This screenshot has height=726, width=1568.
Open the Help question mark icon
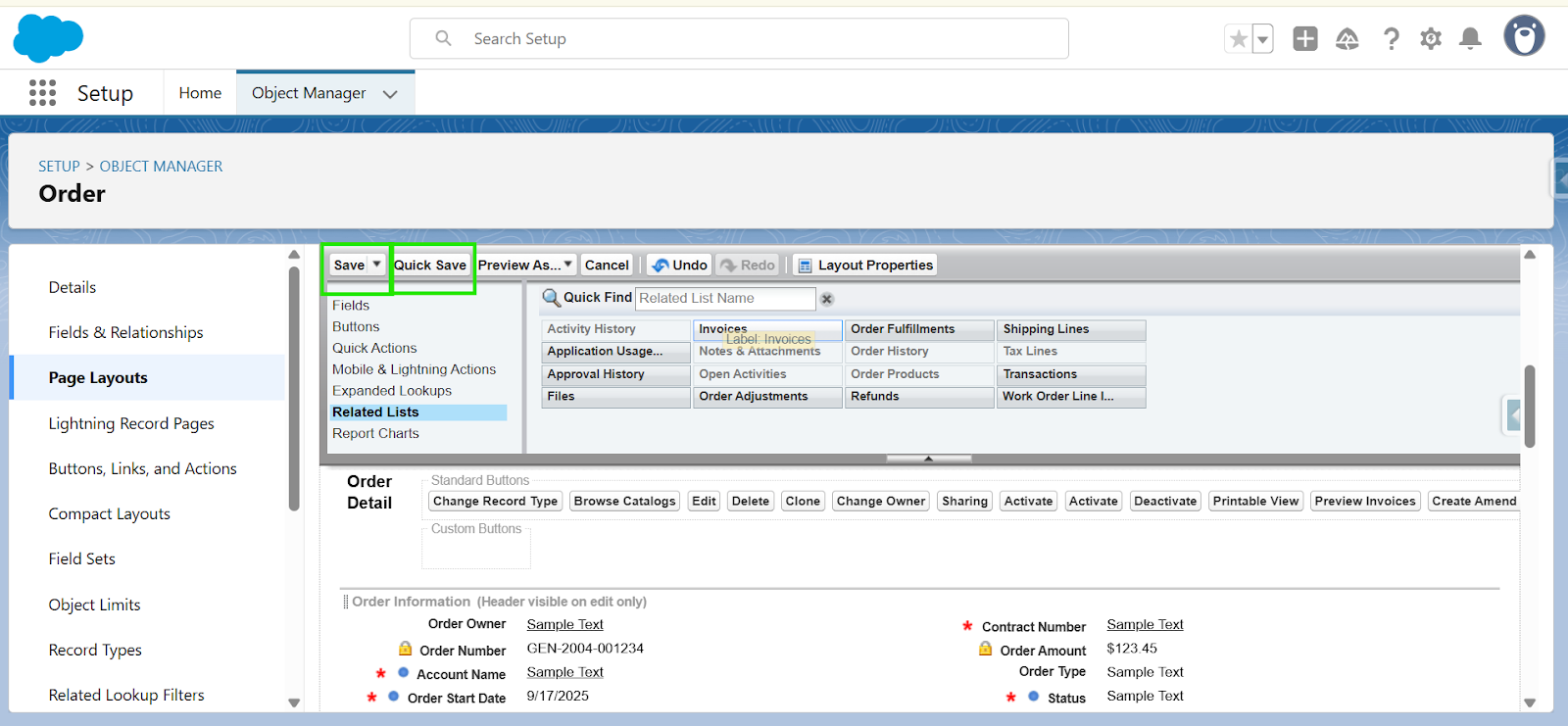point(1391,39)
